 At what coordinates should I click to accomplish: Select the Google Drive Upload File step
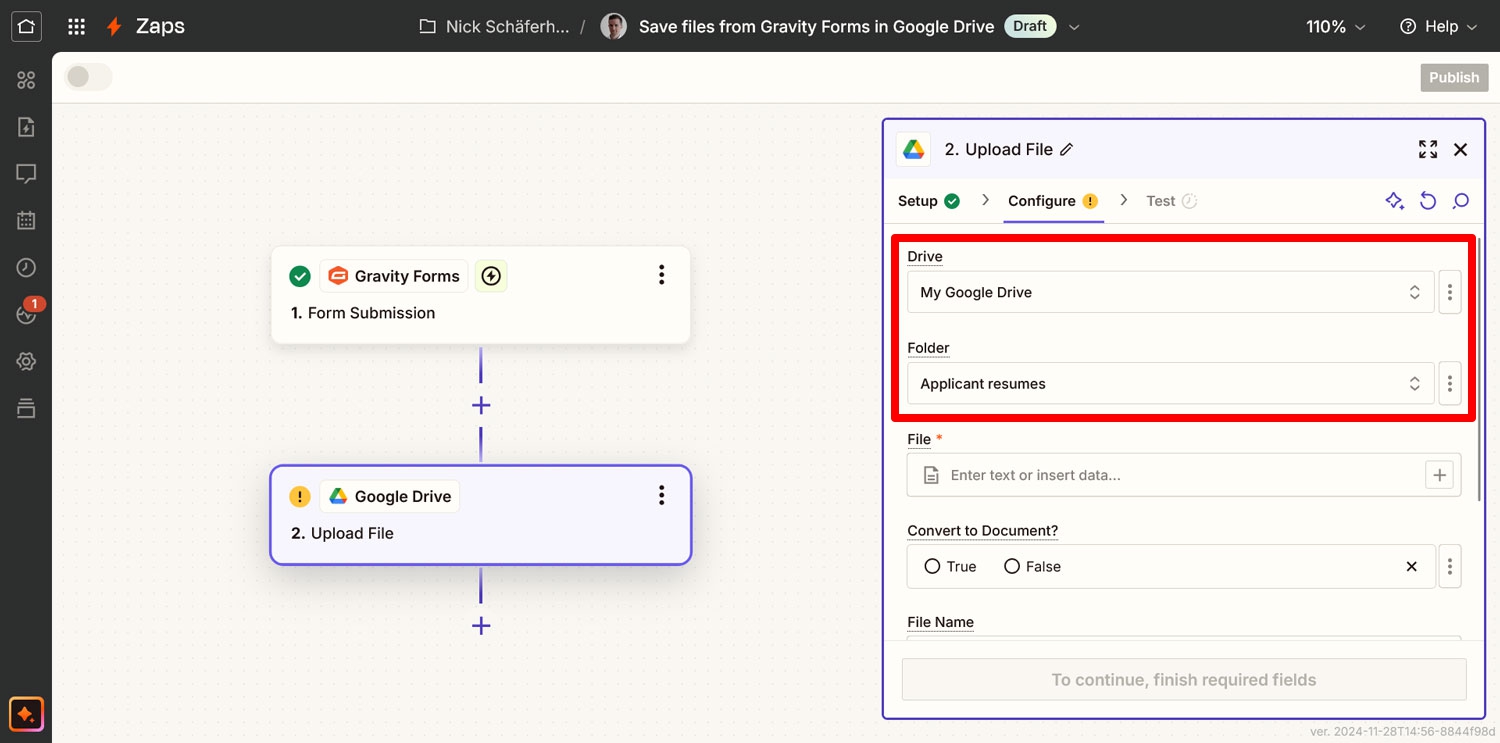coord(481,515)
